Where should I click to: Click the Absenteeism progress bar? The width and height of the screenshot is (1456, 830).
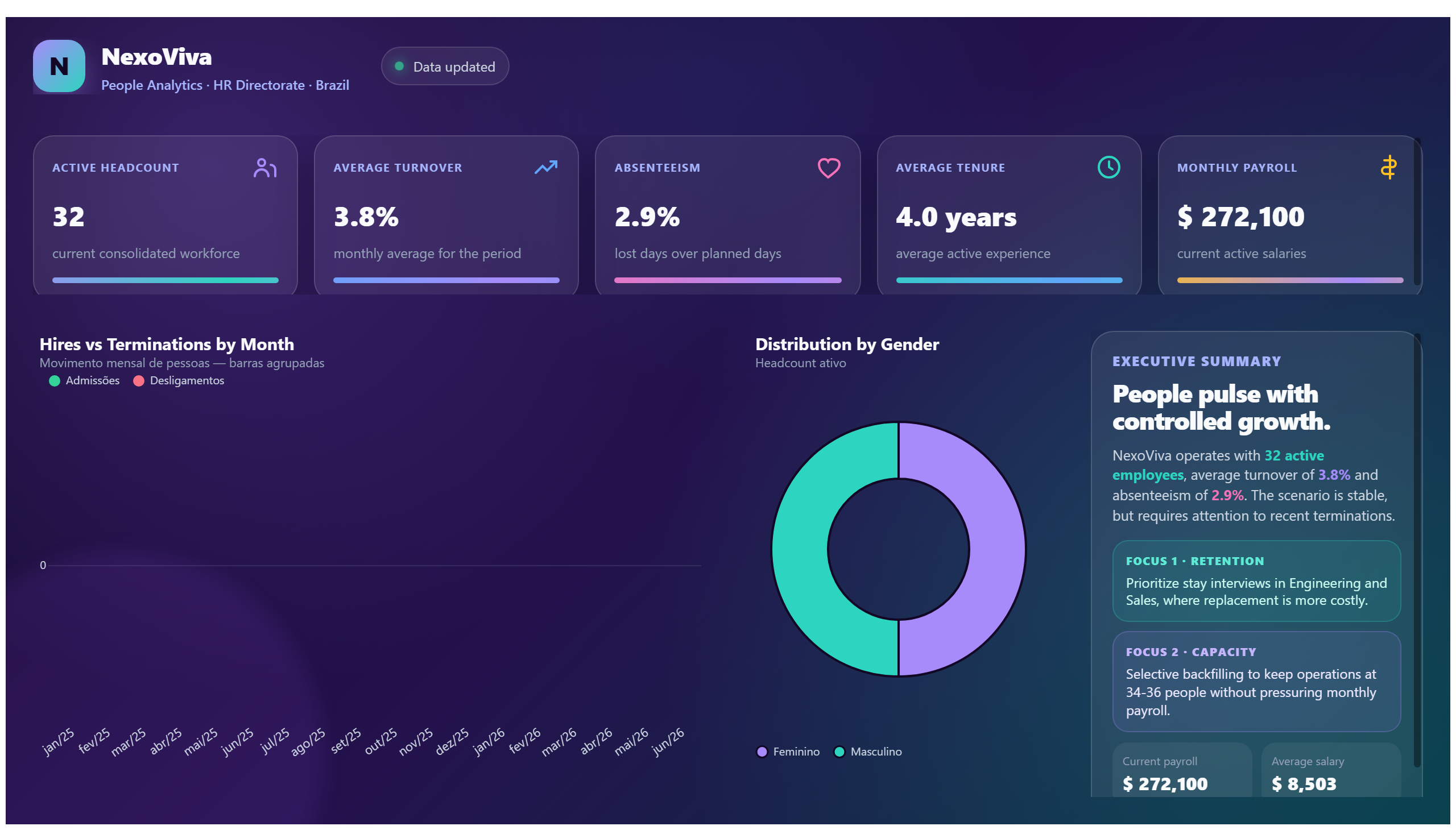727,280
